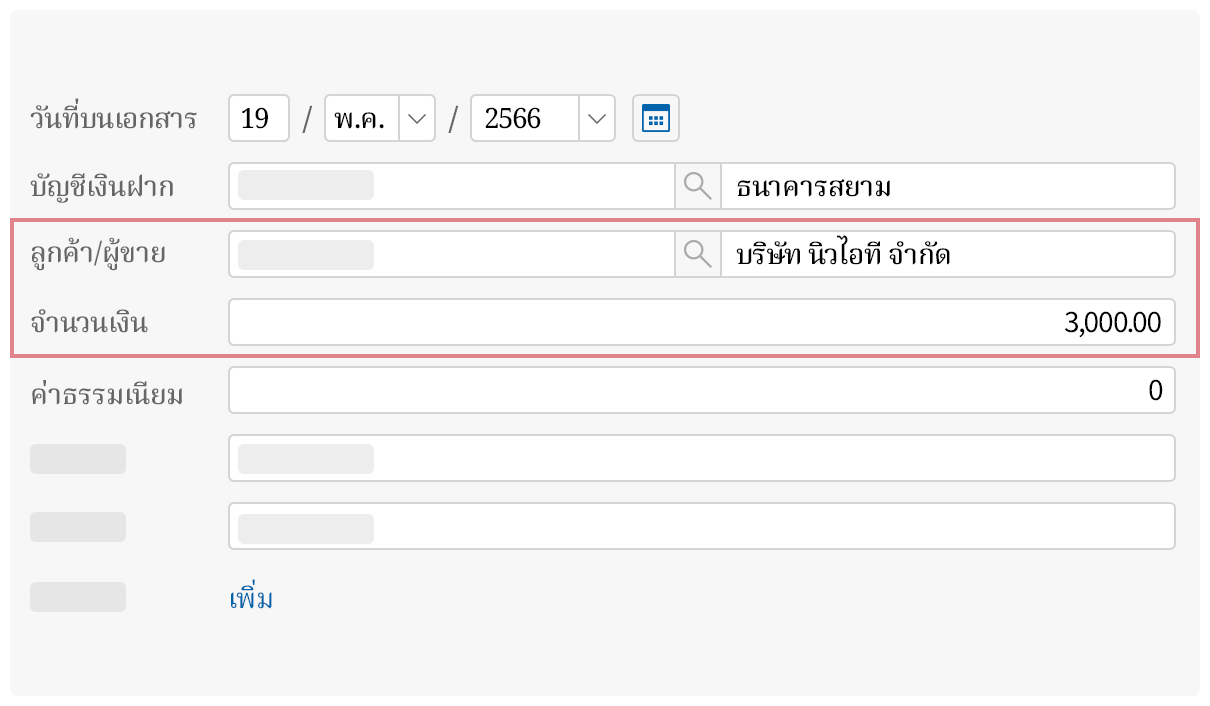Image resolution: width=1210 pixels, height=706 pixels.
Task: Search deposit accounts with the magnifier icon
Action: coord(697,185)
